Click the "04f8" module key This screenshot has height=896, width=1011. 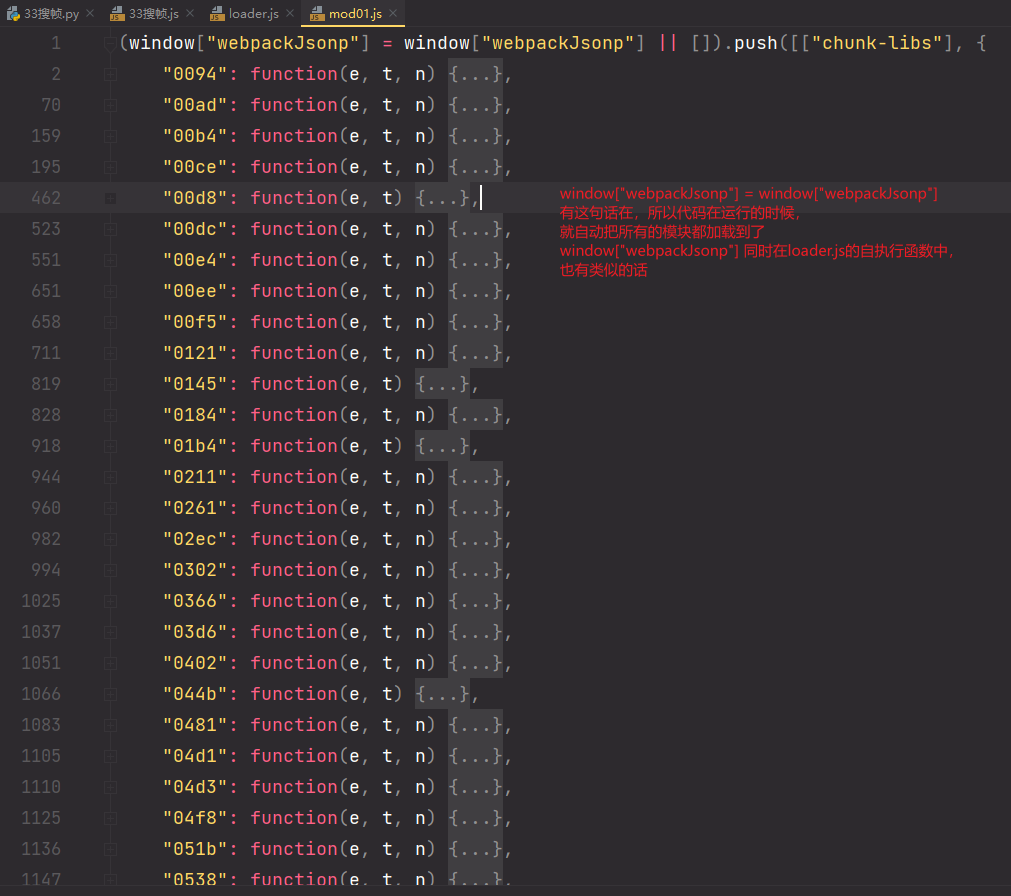point(195,818)
